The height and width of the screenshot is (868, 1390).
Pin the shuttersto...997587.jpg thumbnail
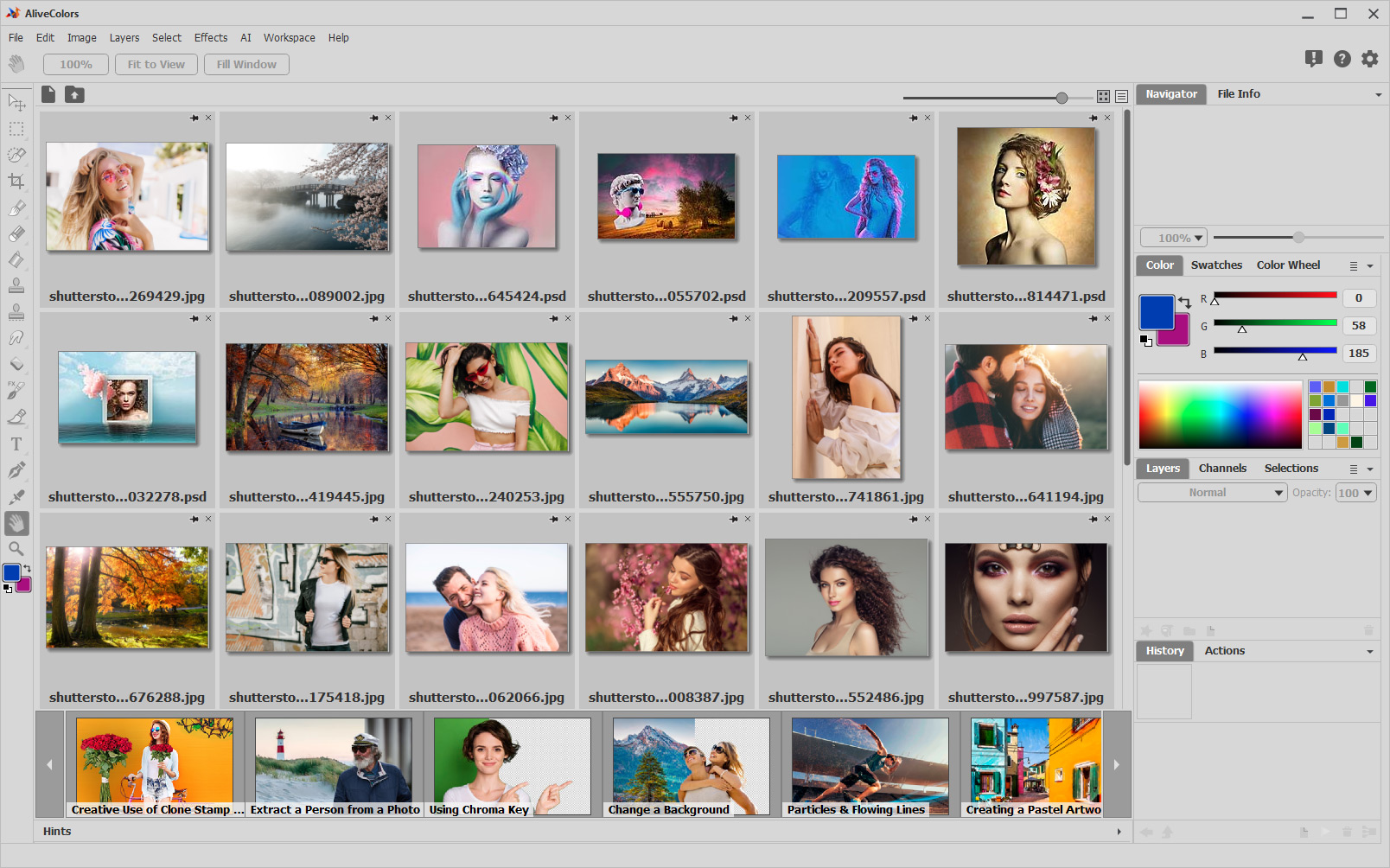tap(1094, 519)
